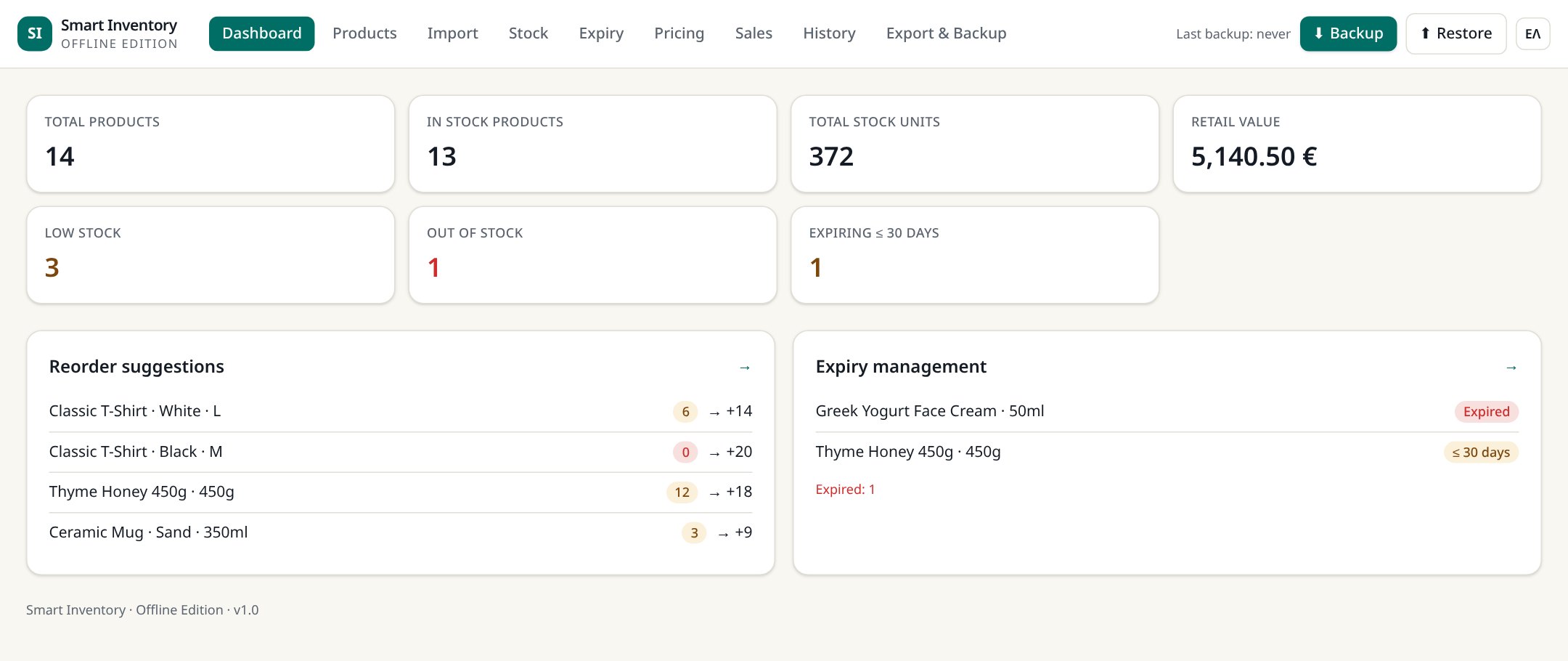1568x661 pixels.
Task: Click the Retail Value card
Action: 1357,144
